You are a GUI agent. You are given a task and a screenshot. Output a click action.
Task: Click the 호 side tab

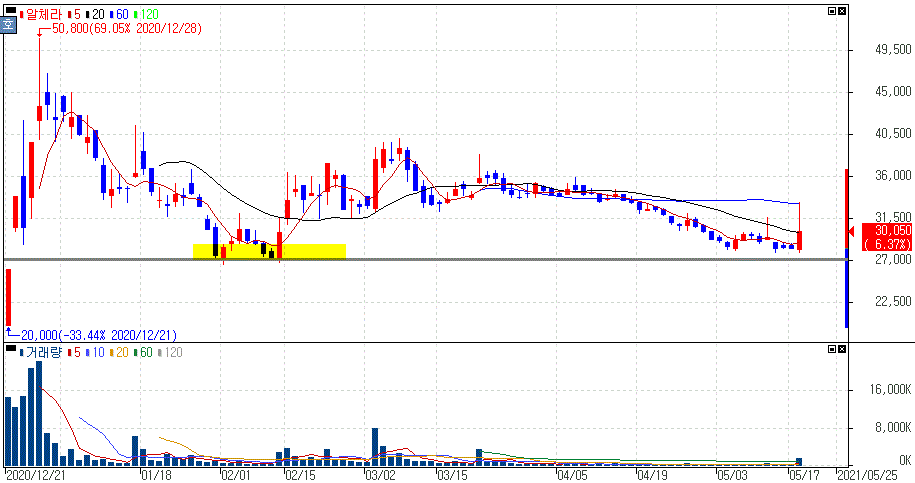point(8,24)
